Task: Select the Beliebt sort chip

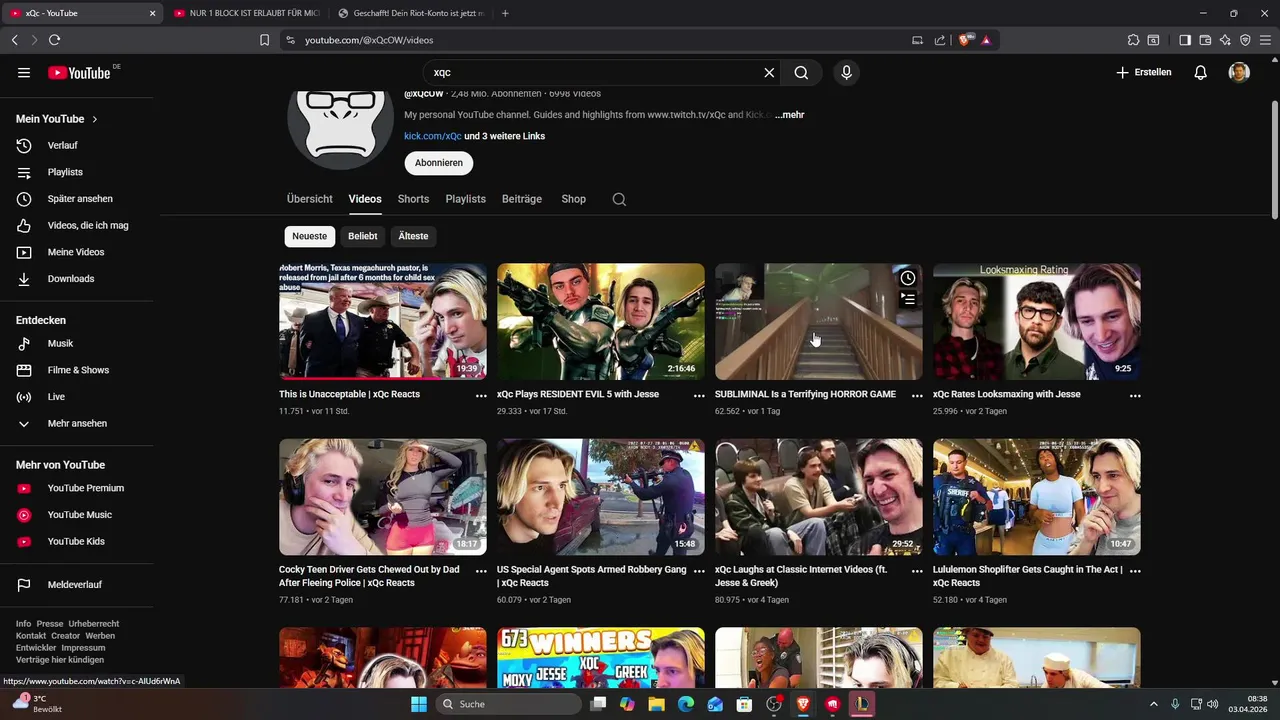Action: [x=363, y=236]
